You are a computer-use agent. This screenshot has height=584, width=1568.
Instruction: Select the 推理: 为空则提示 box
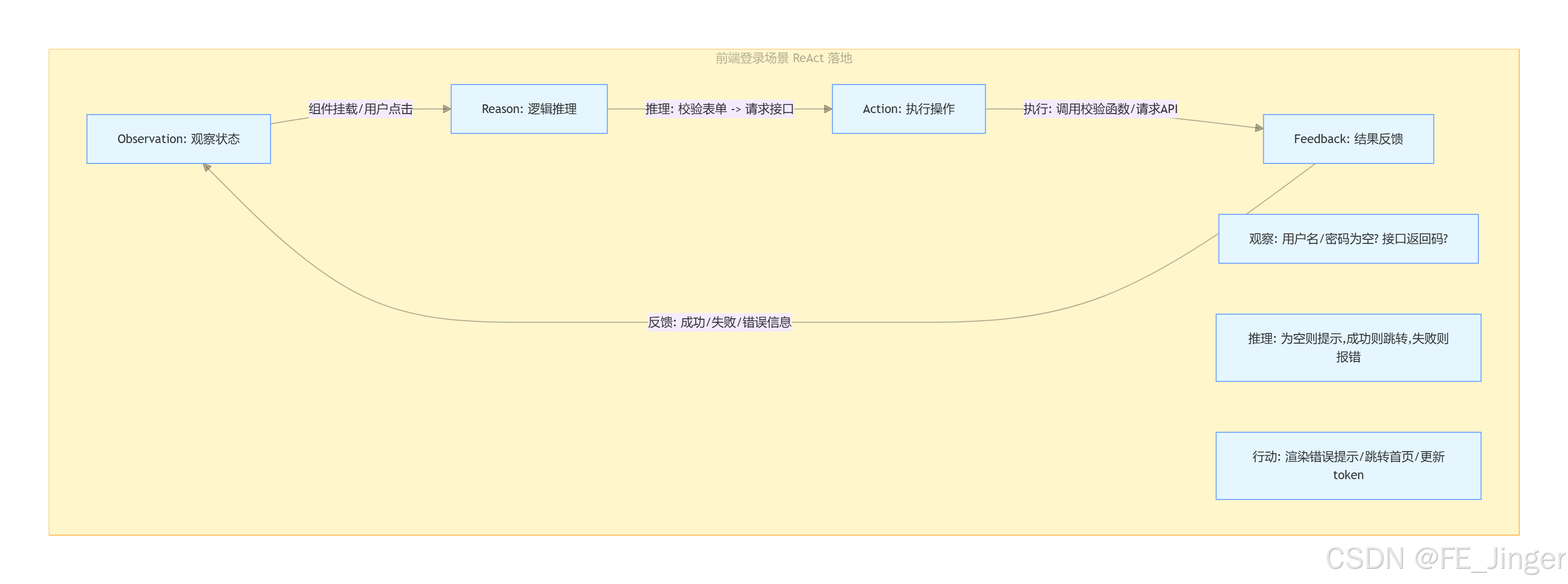[x=1347, y=347]
